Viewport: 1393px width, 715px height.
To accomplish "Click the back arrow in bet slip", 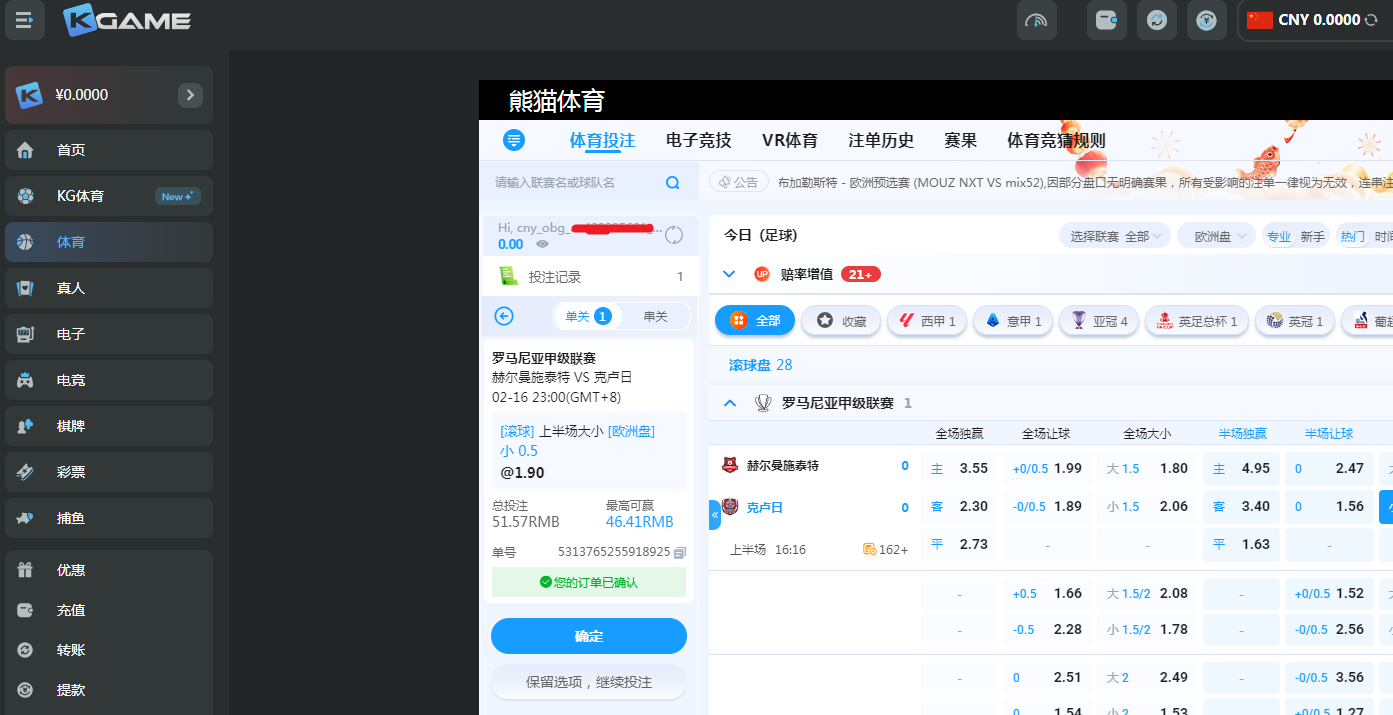I will pos(504,316).
